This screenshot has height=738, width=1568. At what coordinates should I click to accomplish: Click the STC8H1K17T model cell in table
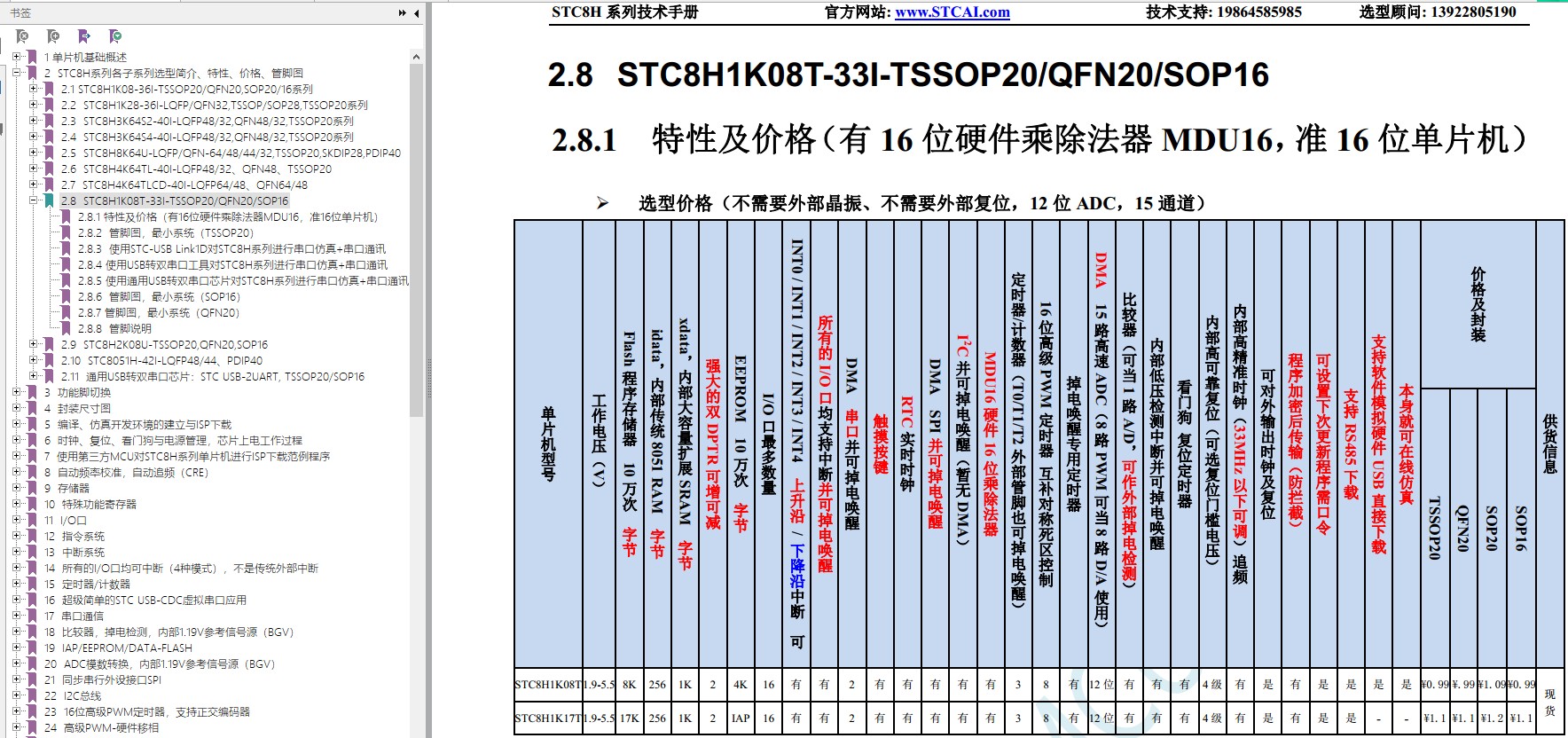548,718
